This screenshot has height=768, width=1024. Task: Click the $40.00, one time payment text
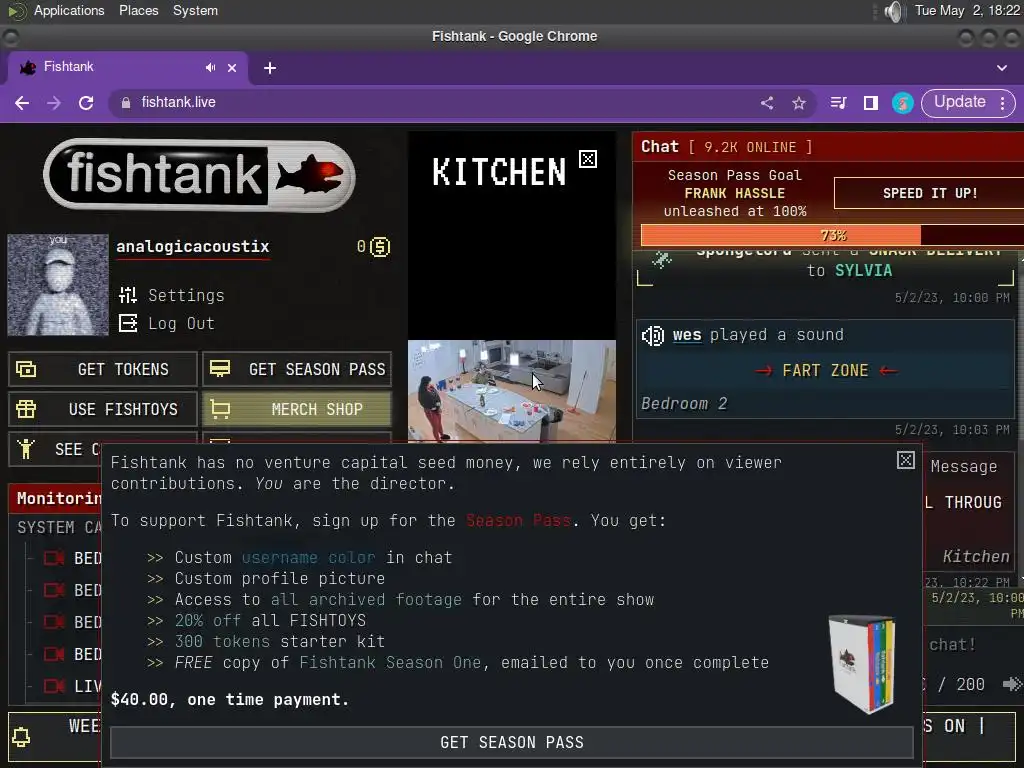pos(230,699)
